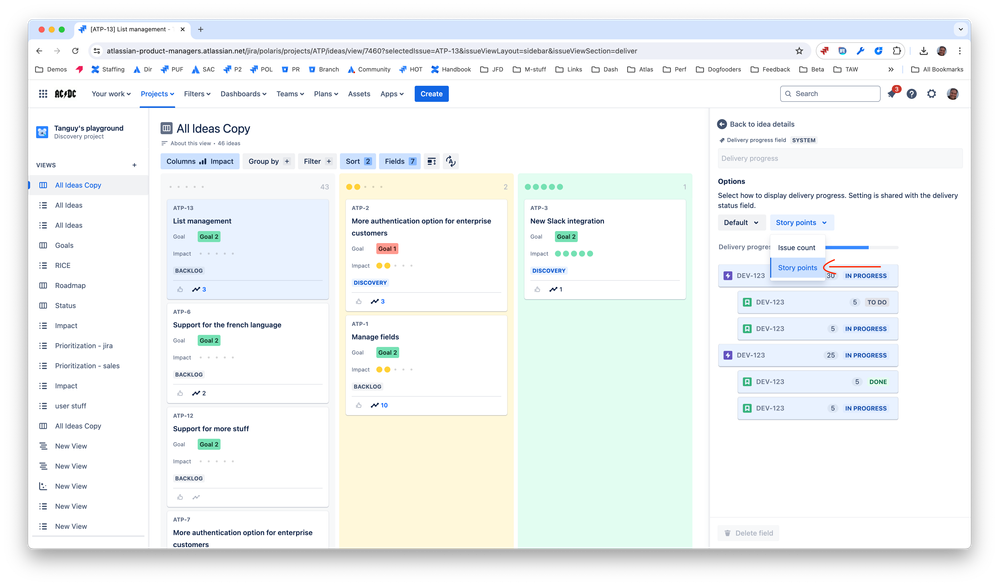This screenshot has height=586, width=999.
Task: Expand the Filters menu
Action: tap(197, 94)
